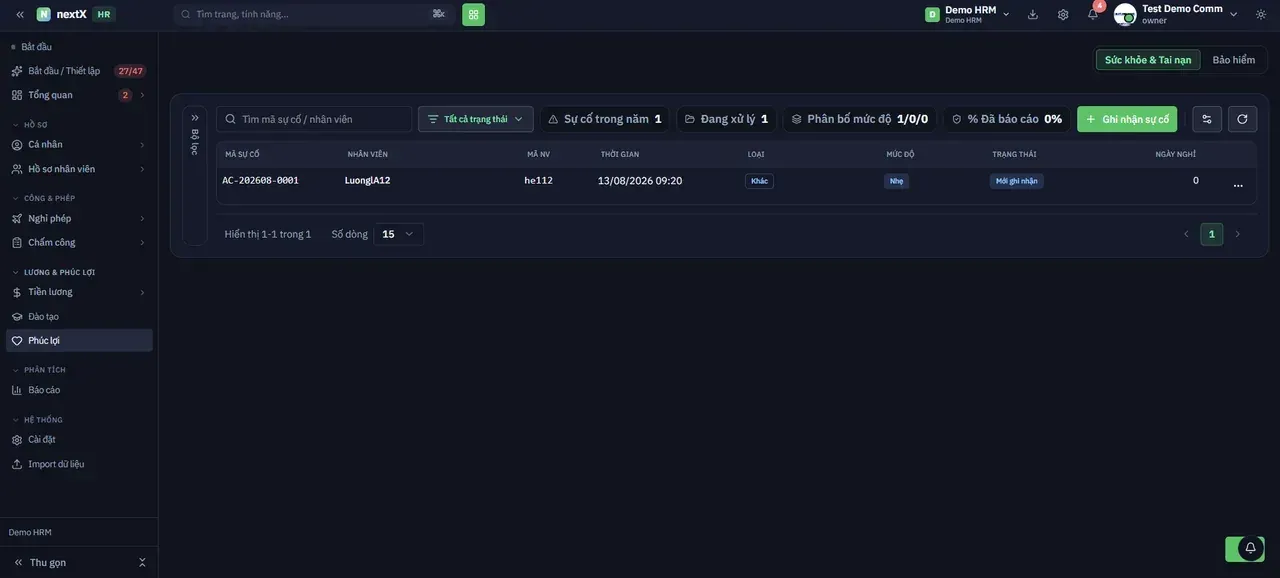Expand the Nghỉ phép sidebar item
Viewport: 1280px width, 578px height.
click(79, 219)
